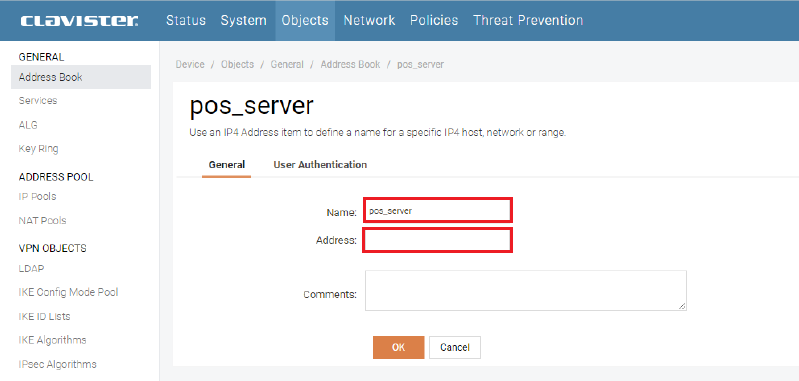Select NAT Pools in the sidebar
The image size is (799, 381).
pyautogui.click(x=42, y=221)
